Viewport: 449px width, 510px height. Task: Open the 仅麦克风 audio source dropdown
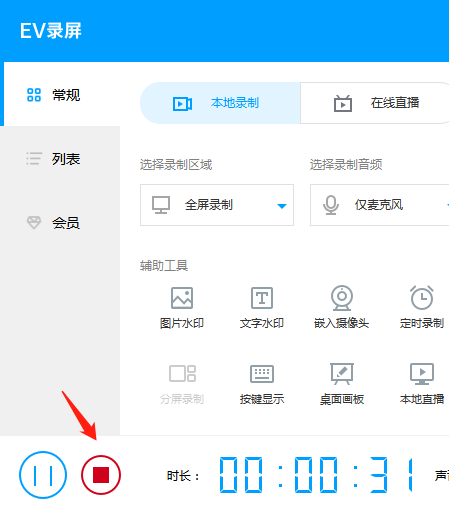click(380, 205)
